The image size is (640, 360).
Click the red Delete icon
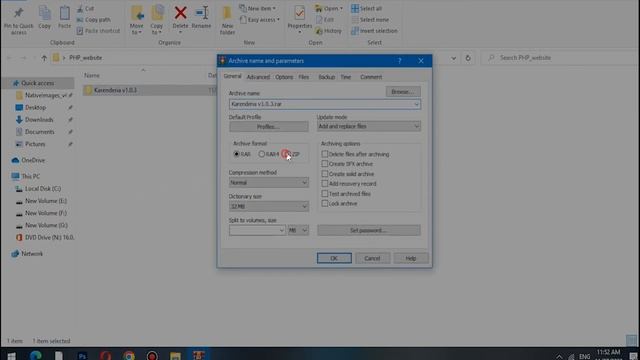click(180, 13)
